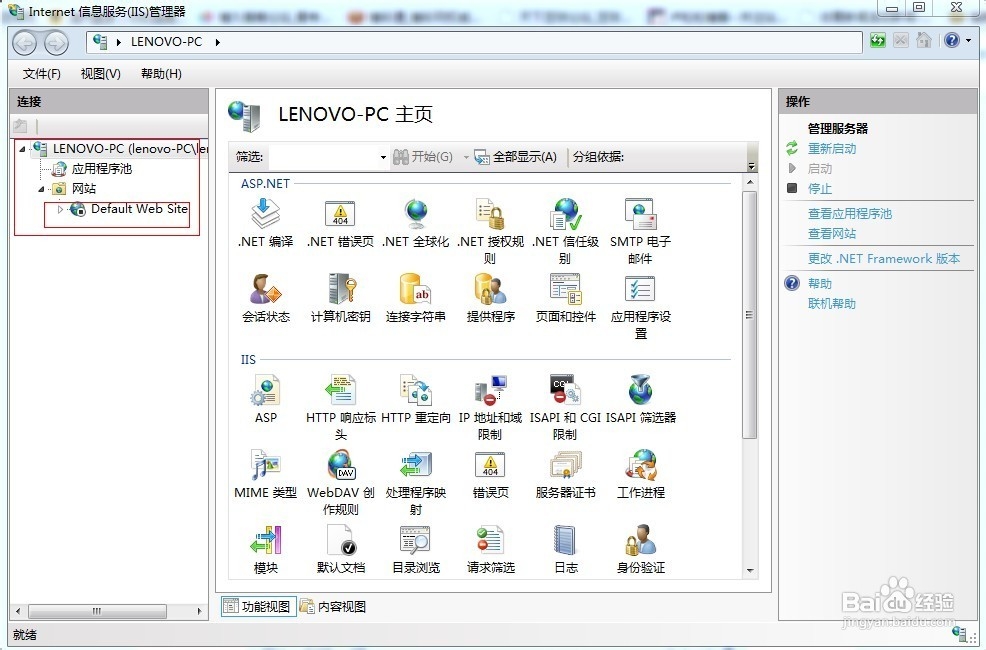Open the .NET 全球化 globe icon

pyautogui.click(x=416, y=214)
